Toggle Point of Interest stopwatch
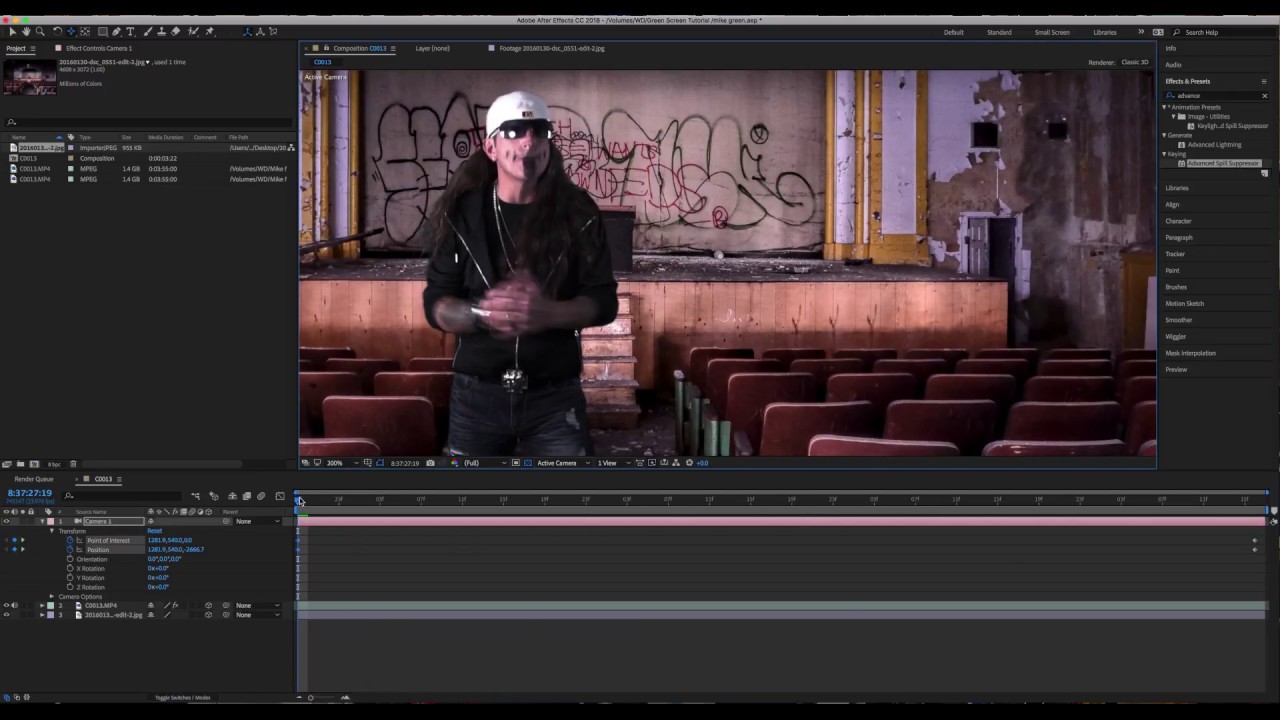 tap(70, 540)
